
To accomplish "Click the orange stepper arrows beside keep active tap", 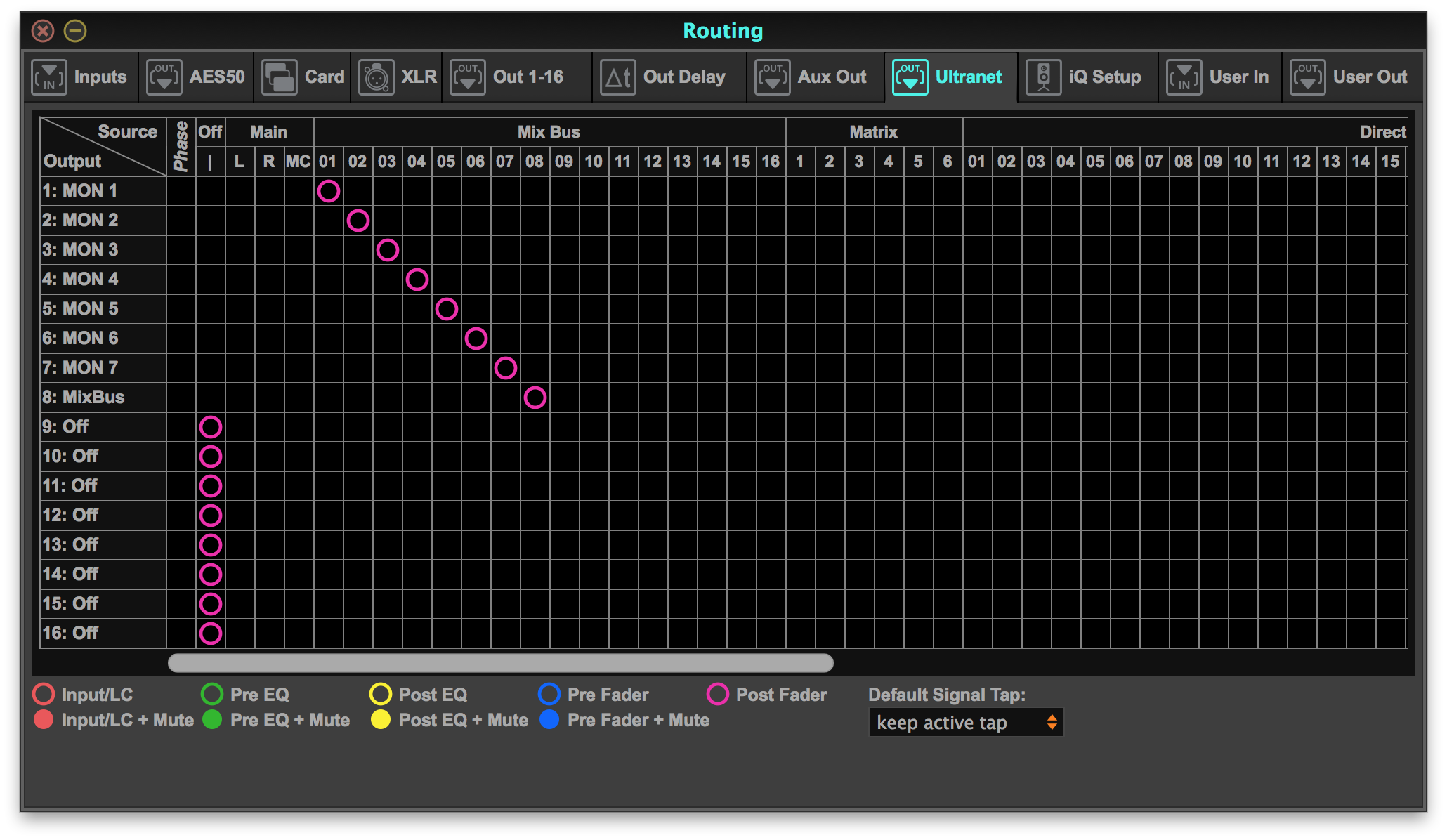I will [1052, 722].
